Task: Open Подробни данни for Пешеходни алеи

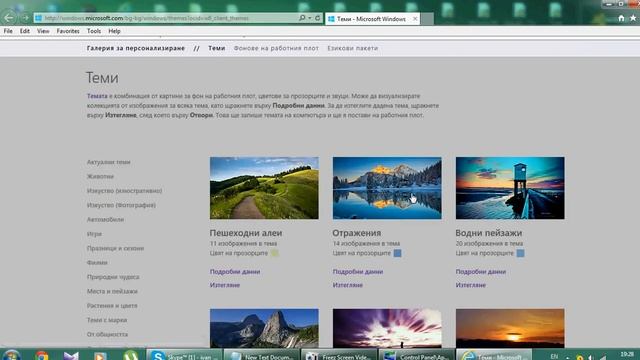Action: tap(235, 271)
